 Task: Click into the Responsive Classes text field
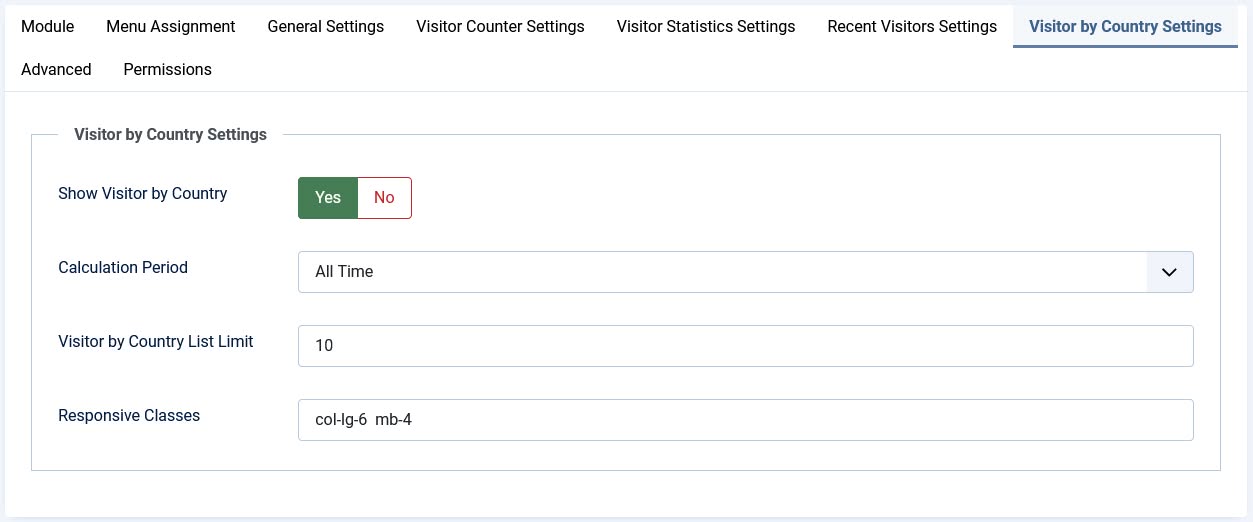(745, 420)
